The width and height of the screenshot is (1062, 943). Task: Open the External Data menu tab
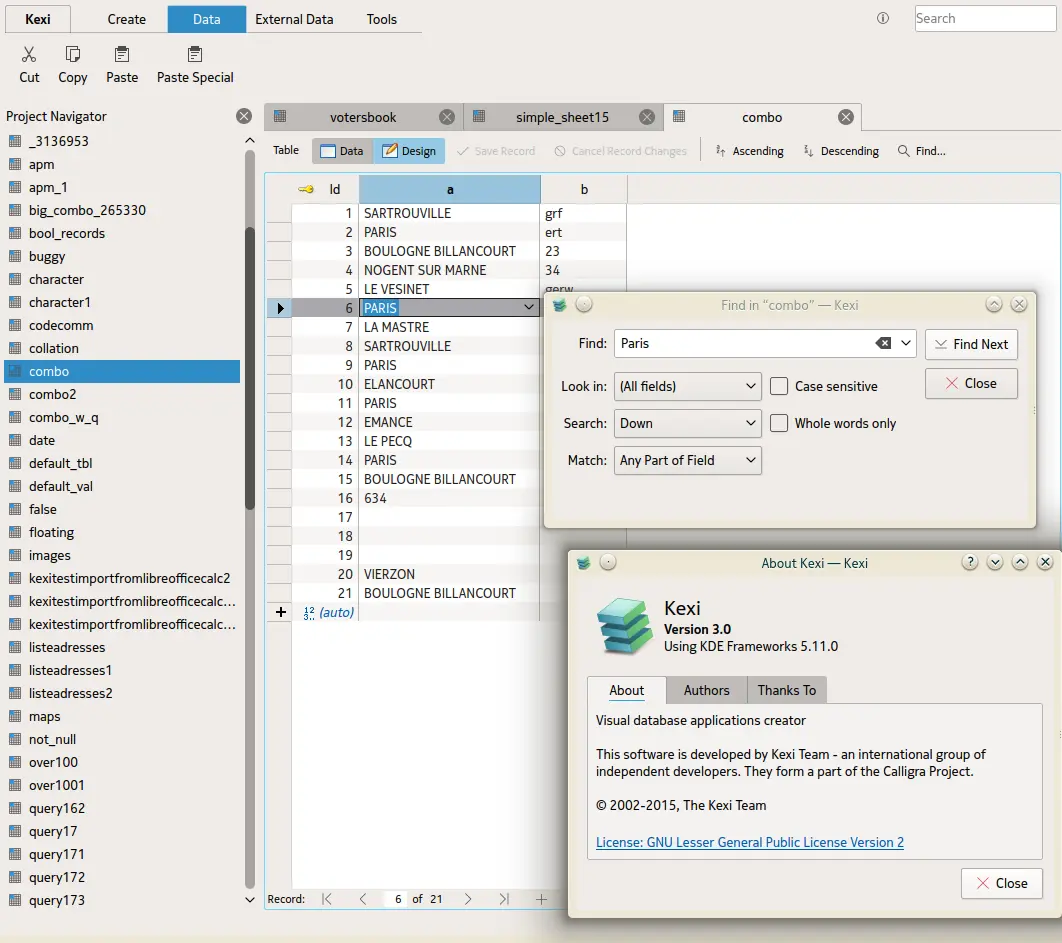point(294,19)
